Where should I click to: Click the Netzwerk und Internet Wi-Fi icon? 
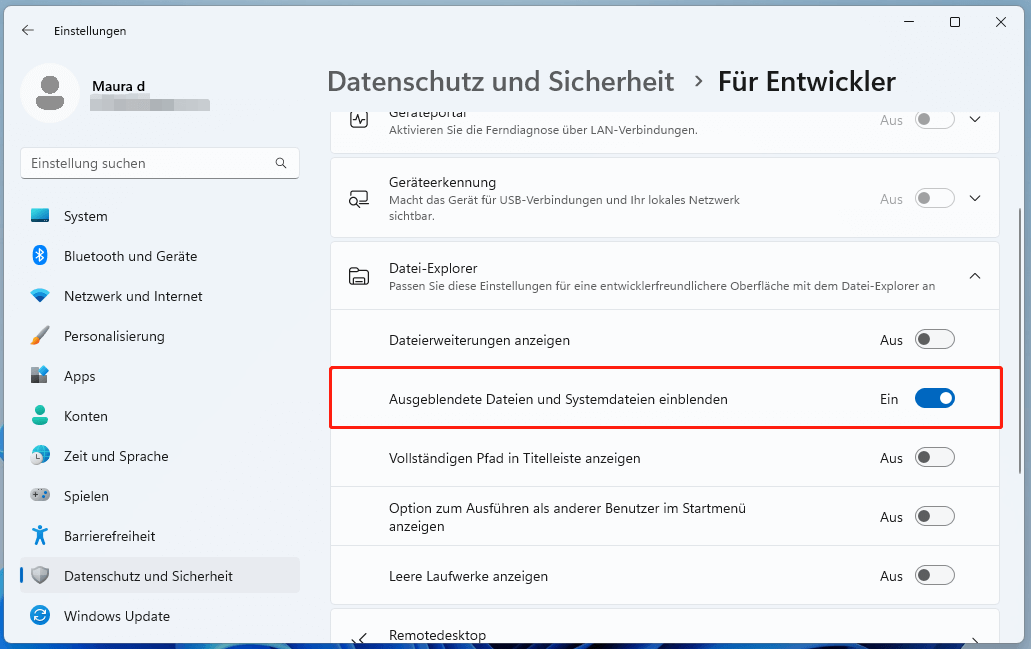click(40, 296)
